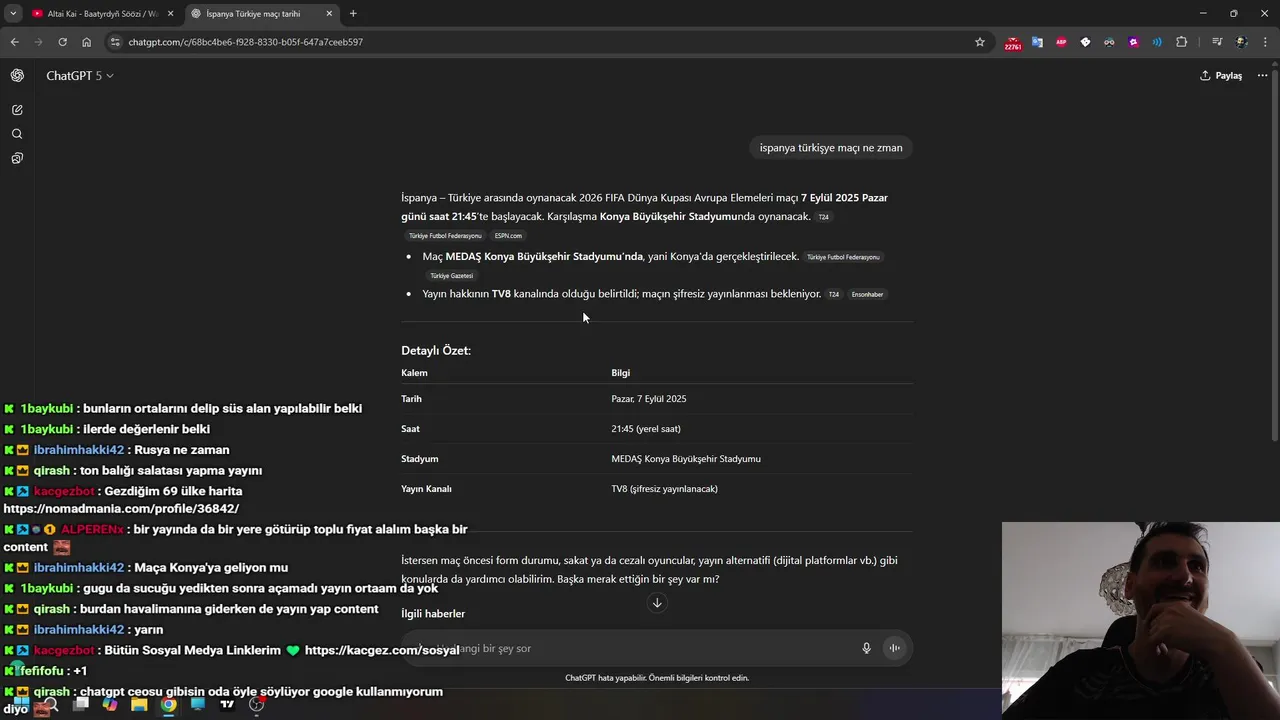This screenshot has height=720, width=1280.
Task: Open the ESPN.com source chip
Action: click(508, 236)
